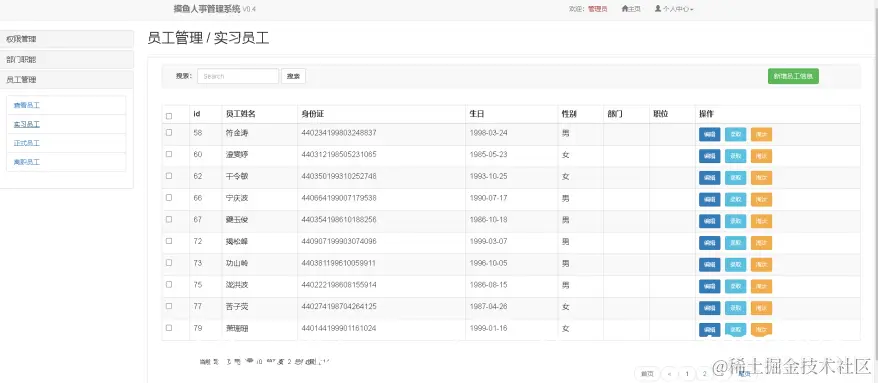Collapse the 员工管理 sidebar section
Screen dimensions: 878x383
click(x=67, y=80)
